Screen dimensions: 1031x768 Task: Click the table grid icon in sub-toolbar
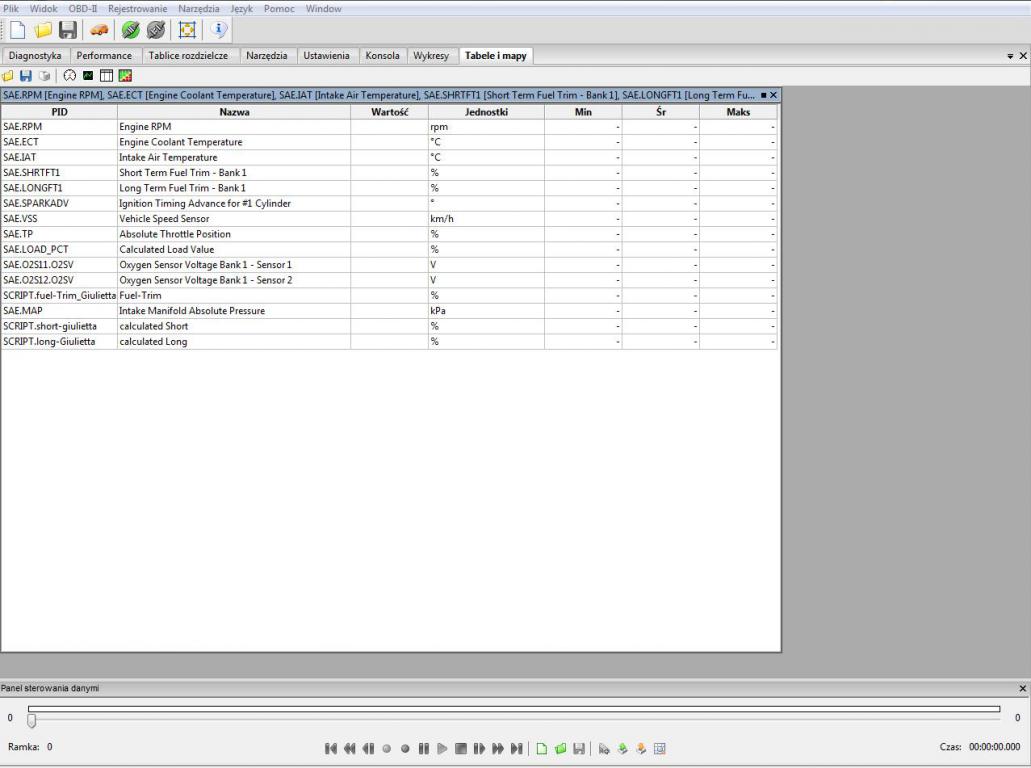[x=106, y=76]
